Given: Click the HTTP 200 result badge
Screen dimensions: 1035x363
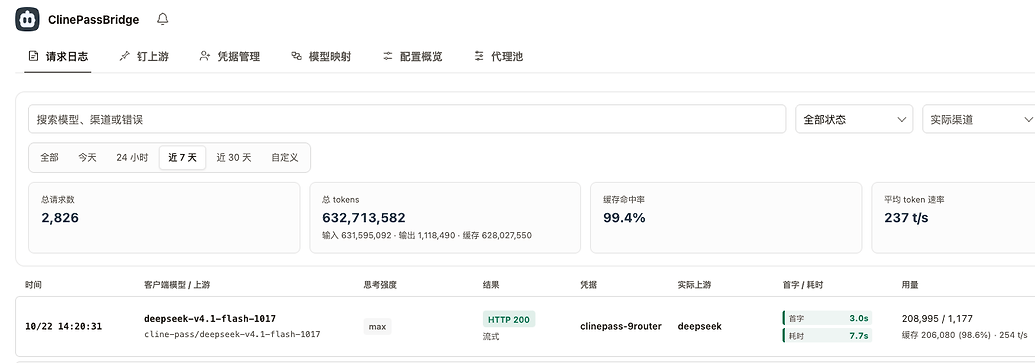Looking at the screenshot, I should [508, 319].
